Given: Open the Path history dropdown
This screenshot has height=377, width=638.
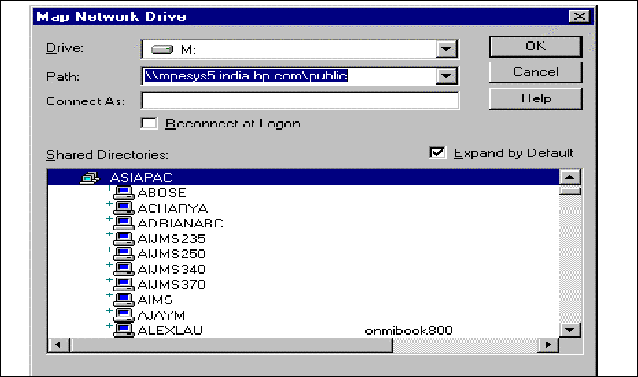Looking at the screenshot, I should pyautogui.click(x=446, y=76).
